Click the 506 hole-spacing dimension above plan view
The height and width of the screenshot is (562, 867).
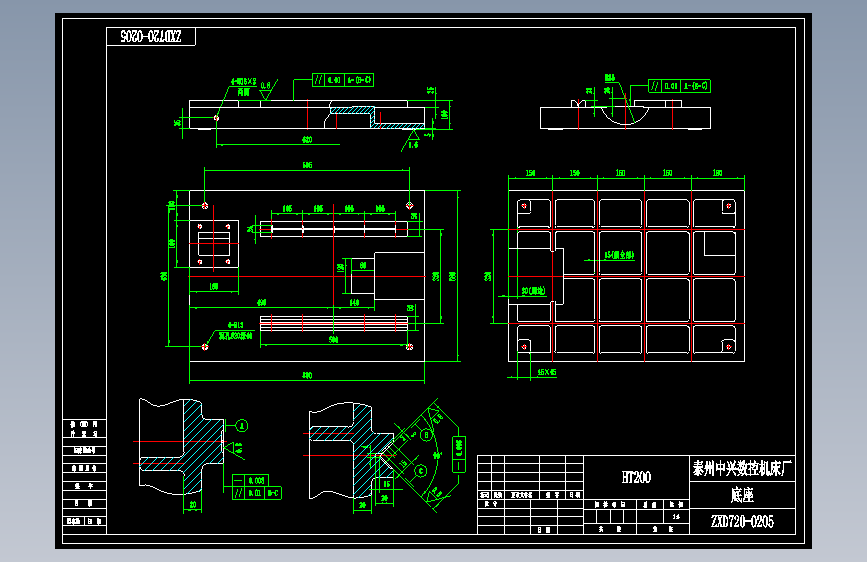(x=307, y=165)
